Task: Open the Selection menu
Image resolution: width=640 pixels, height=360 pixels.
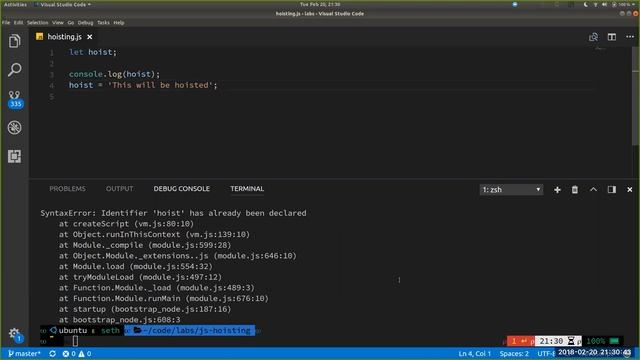Action: (x=38, y=23)
